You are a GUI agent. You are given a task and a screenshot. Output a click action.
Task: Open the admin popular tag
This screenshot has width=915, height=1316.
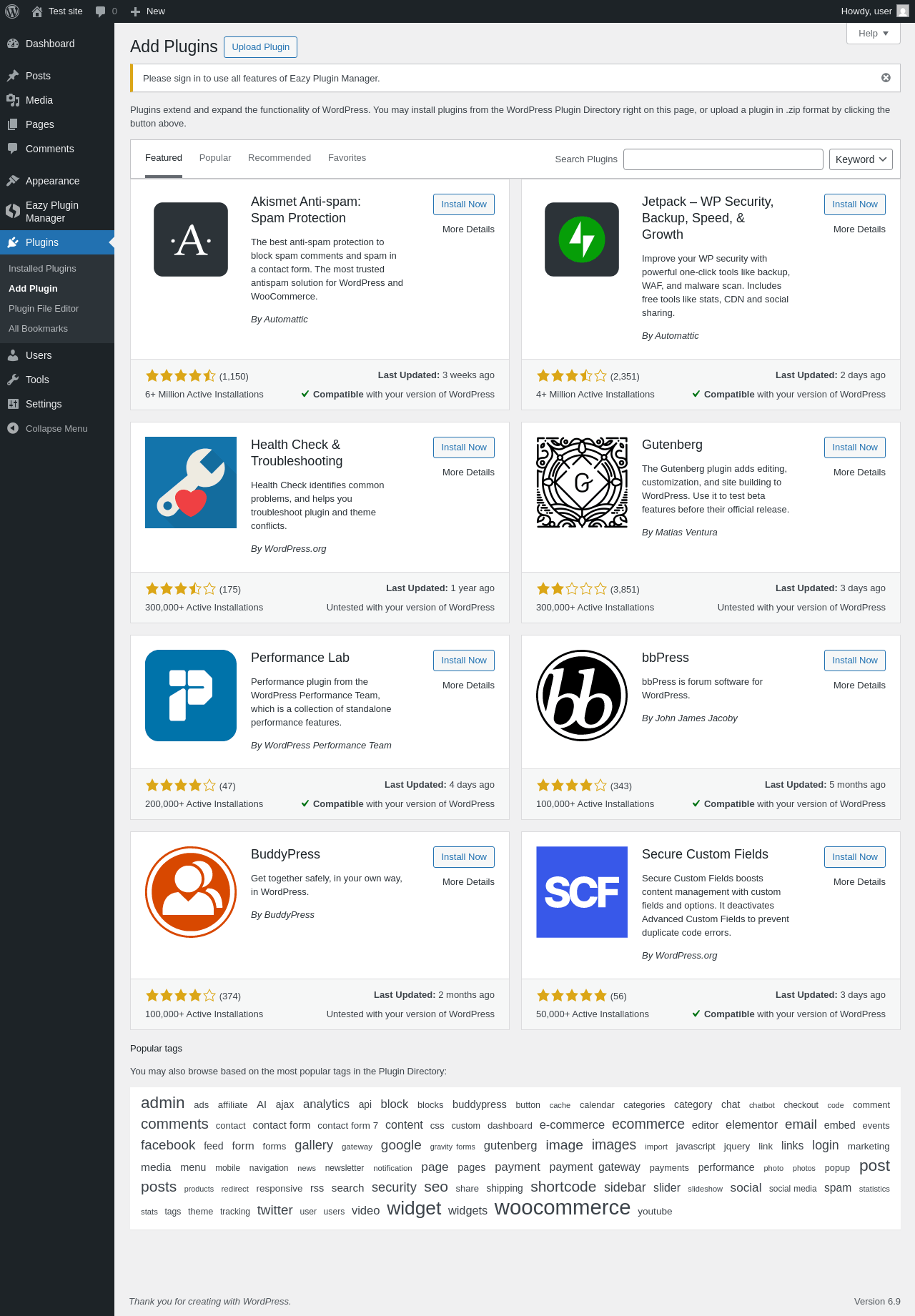click(163, 1103)
